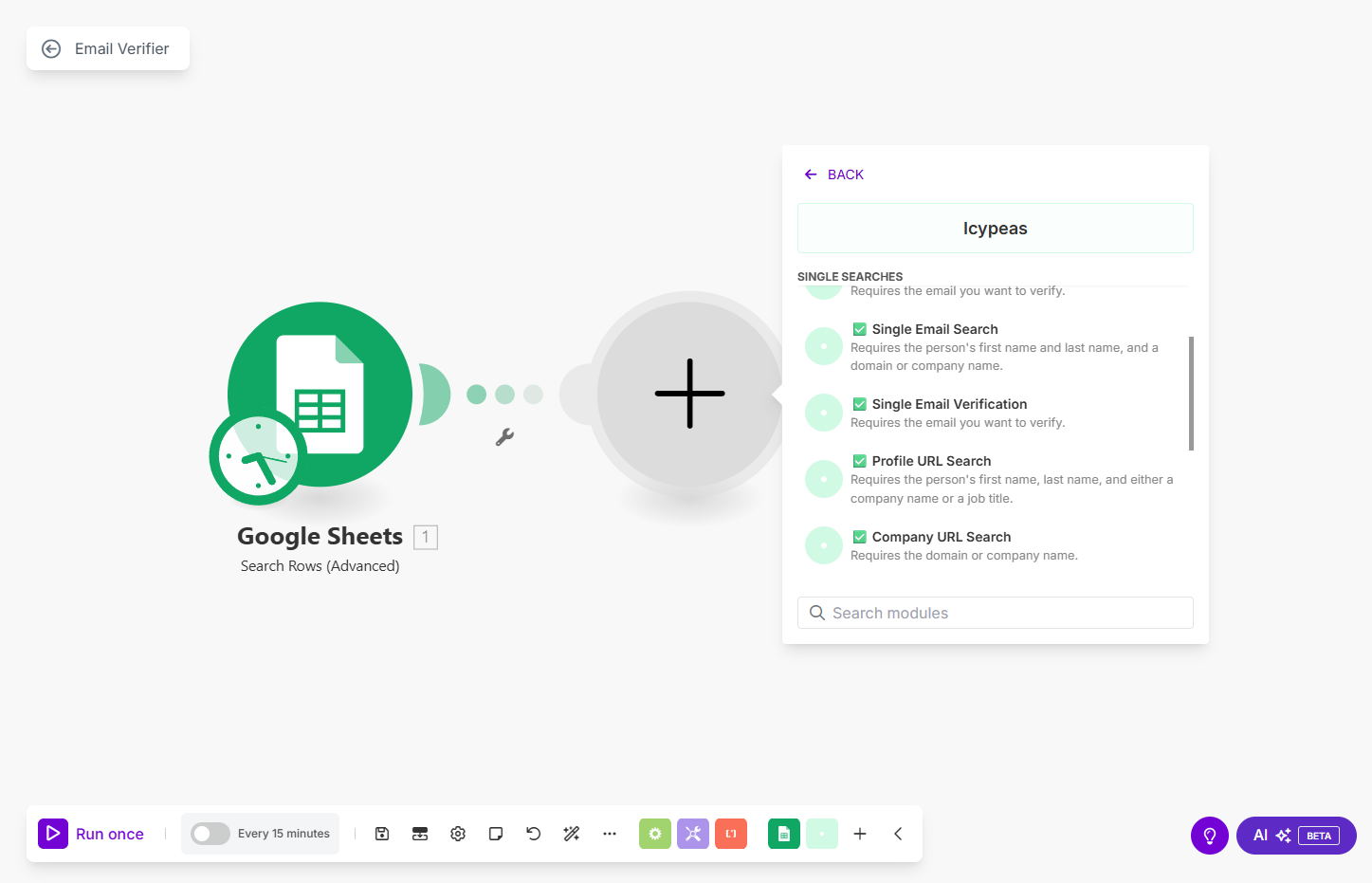Add a favorite with the plus icon
1372x883 pixels.
860,834
